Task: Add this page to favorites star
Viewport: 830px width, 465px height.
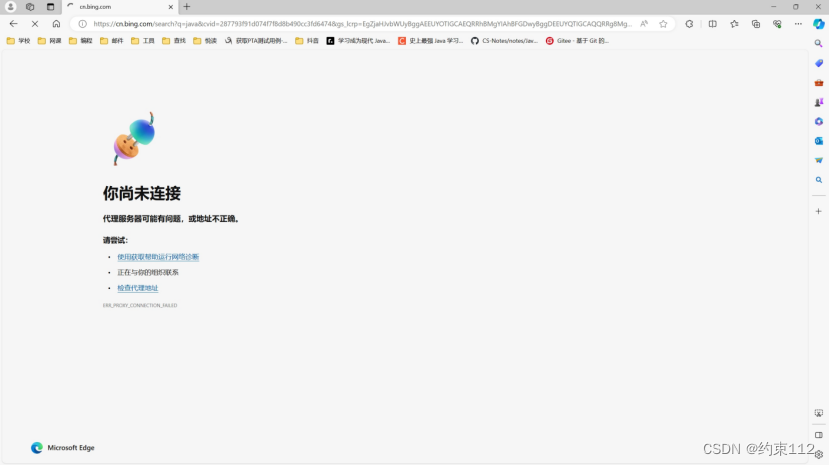Action: (663, 24)
